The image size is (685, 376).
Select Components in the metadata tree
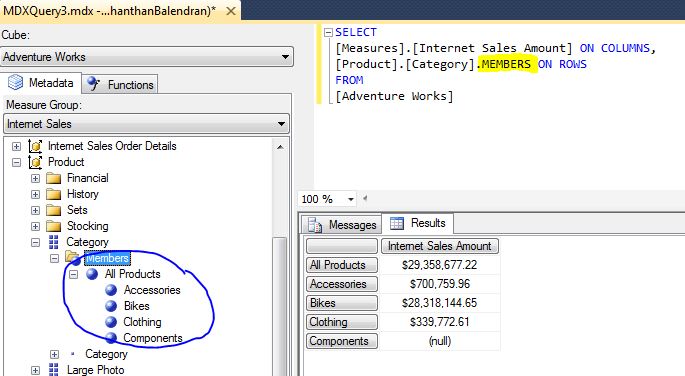pos(152,338)
